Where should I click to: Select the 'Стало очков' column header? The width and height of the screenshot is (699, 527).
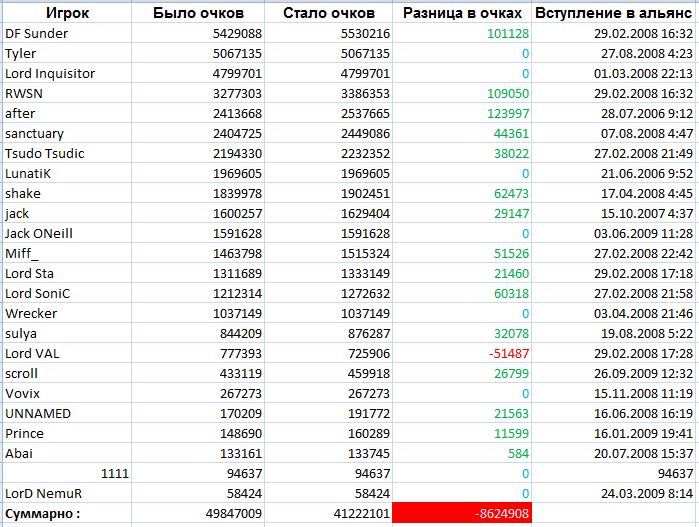329,13
